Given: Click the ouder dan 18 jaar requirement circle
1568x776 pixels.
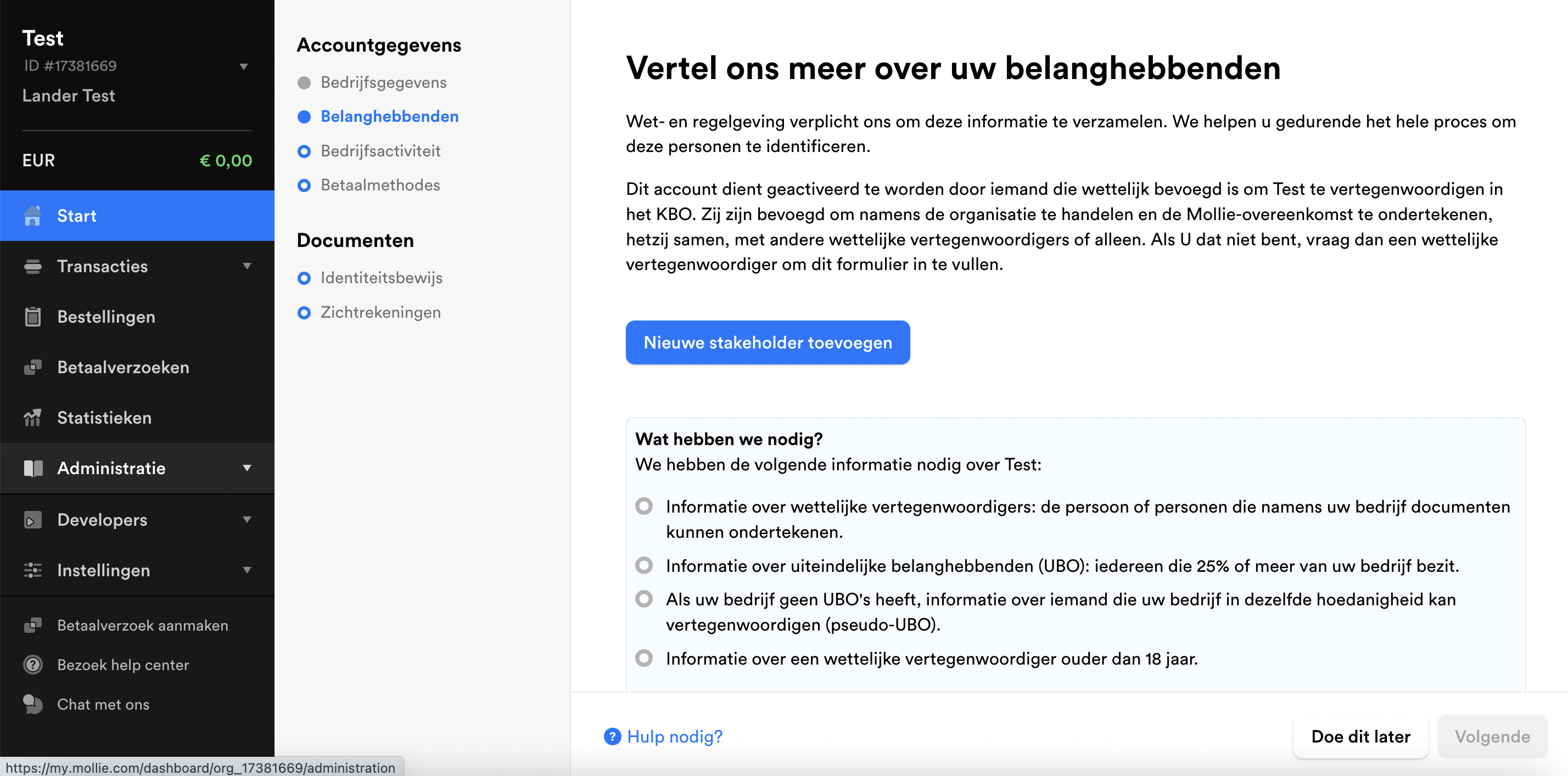Looking at the screenshot, I should pyautogui.click(x=644, y=658).
